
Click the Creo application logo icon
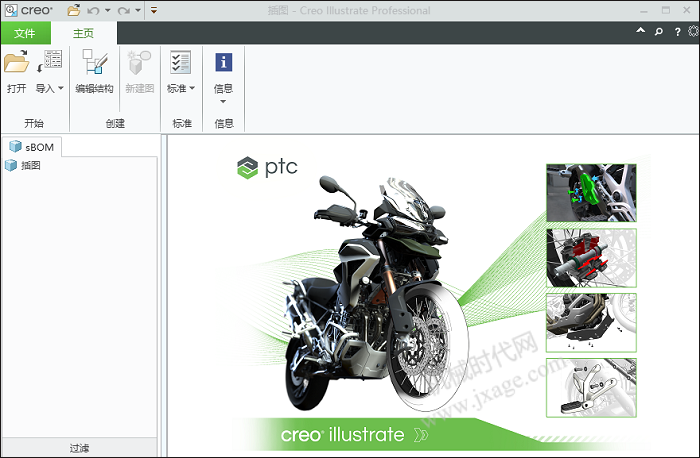[x=11, y=10]
